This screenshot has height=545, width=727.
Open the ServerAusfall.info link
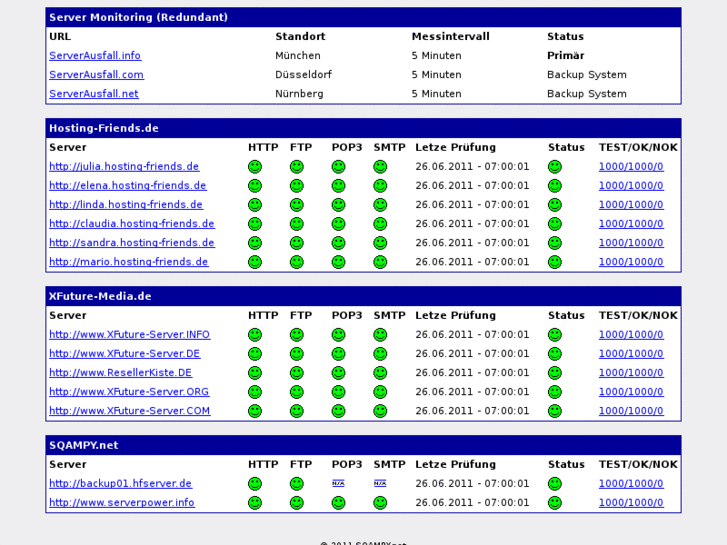coord(95,56)
